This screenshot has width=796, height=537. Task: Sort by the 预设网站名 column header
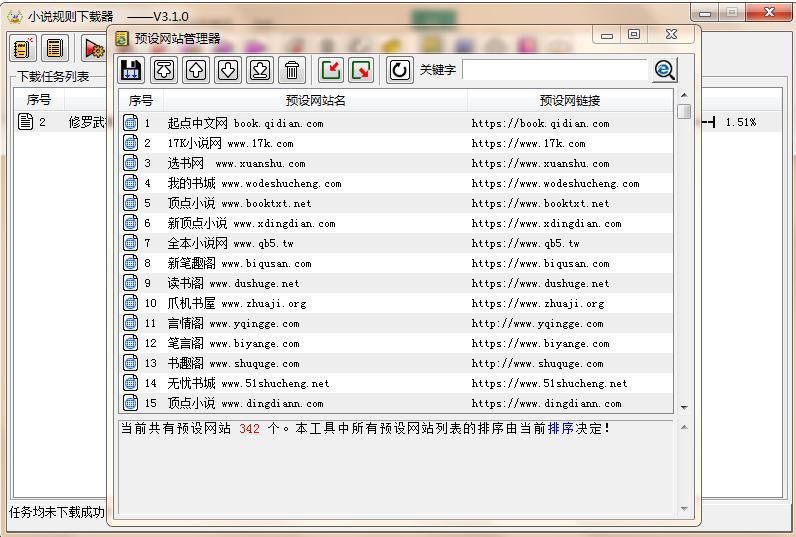tap(315, 100)
